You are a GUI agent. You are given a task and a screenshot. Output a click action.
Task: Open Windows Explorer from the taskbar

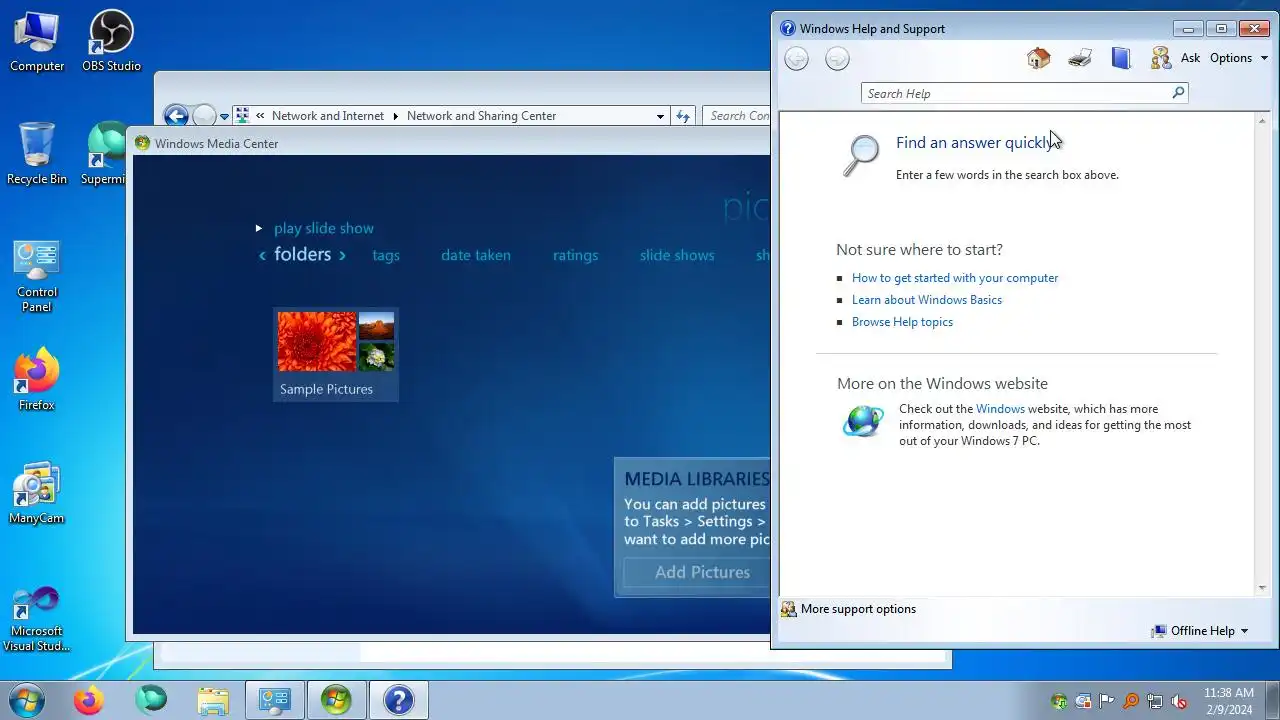pos(213,700)
